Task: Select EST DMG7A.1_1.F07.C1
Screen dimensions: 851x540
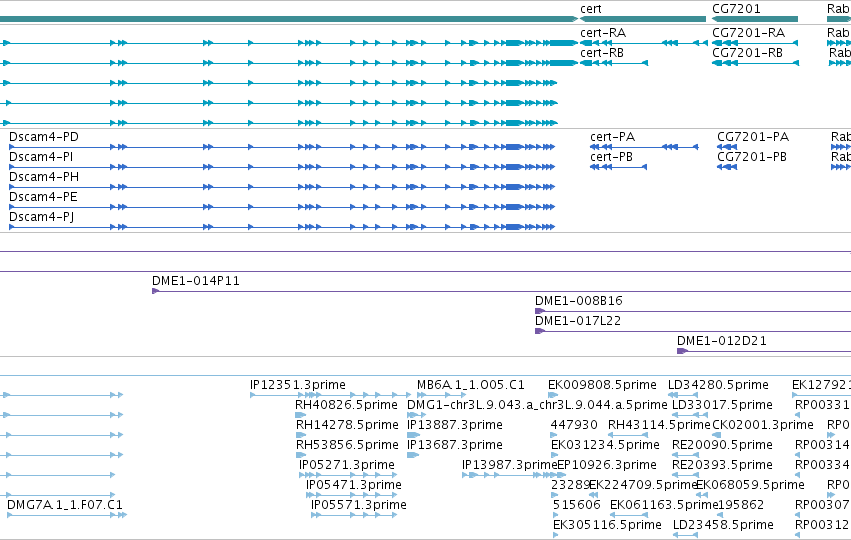Action: pos(65,505)
